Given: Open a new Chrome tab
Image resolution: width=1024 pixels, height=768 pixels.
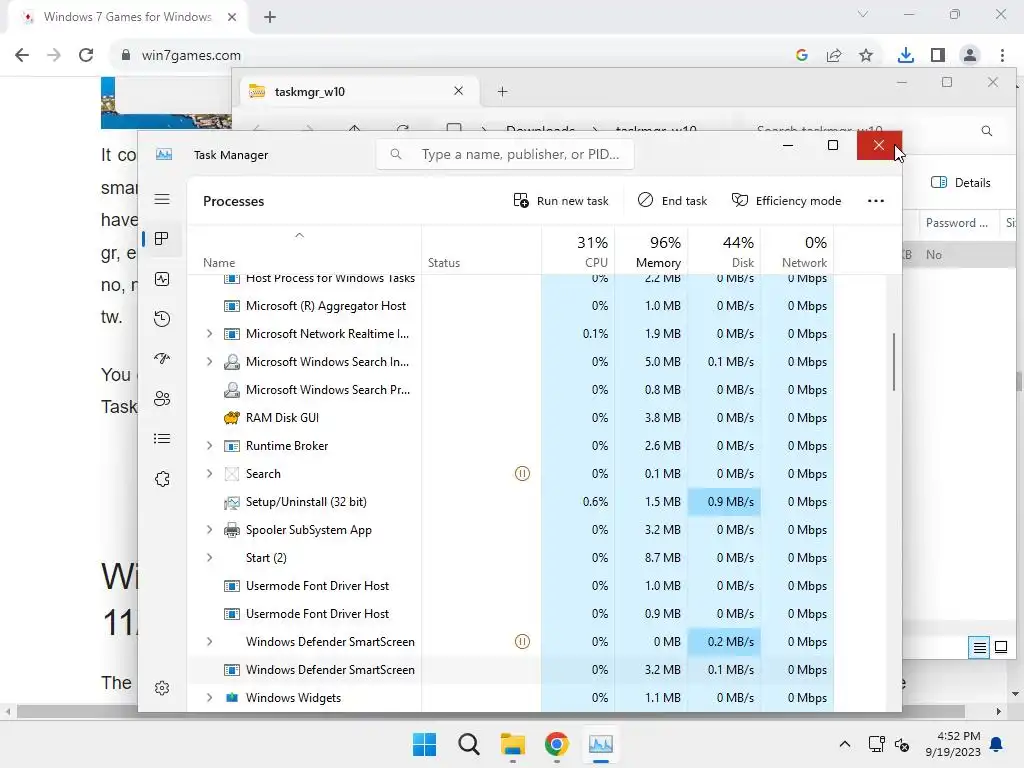Looking at the screenshot, I should pos(270,17).
